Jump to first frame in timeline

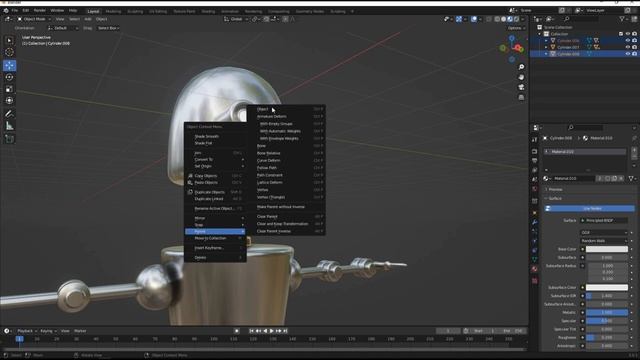[251, 331]
